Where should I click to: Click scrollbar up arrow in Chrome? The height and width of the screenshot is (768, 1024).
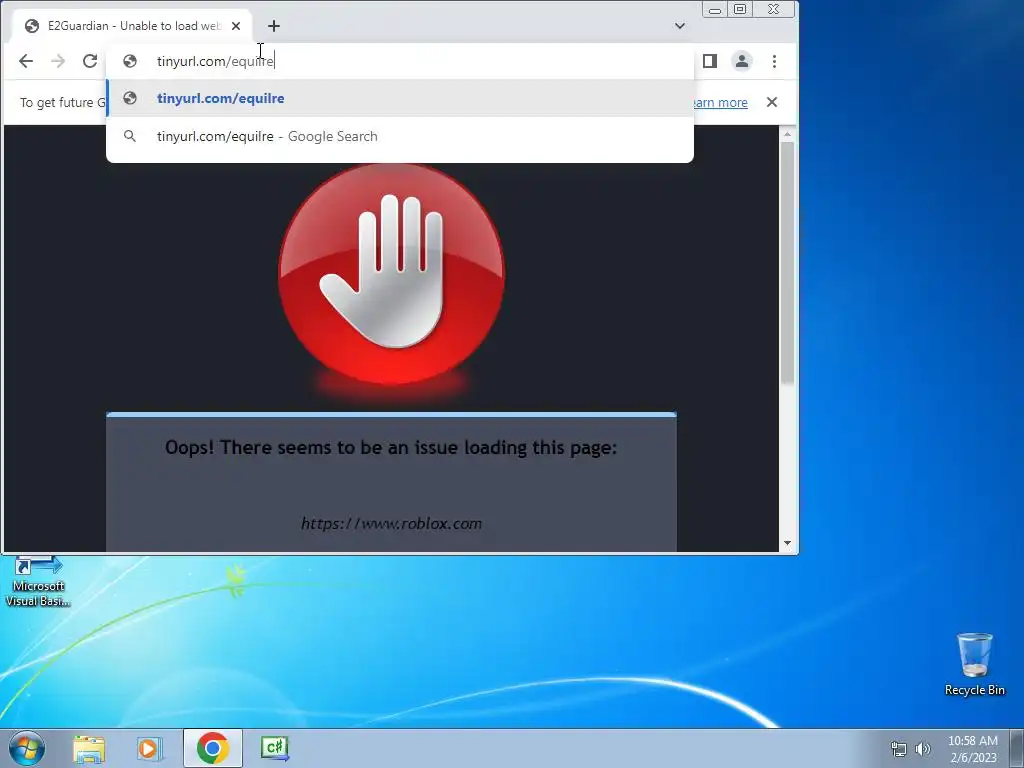[x=787, y=134]
